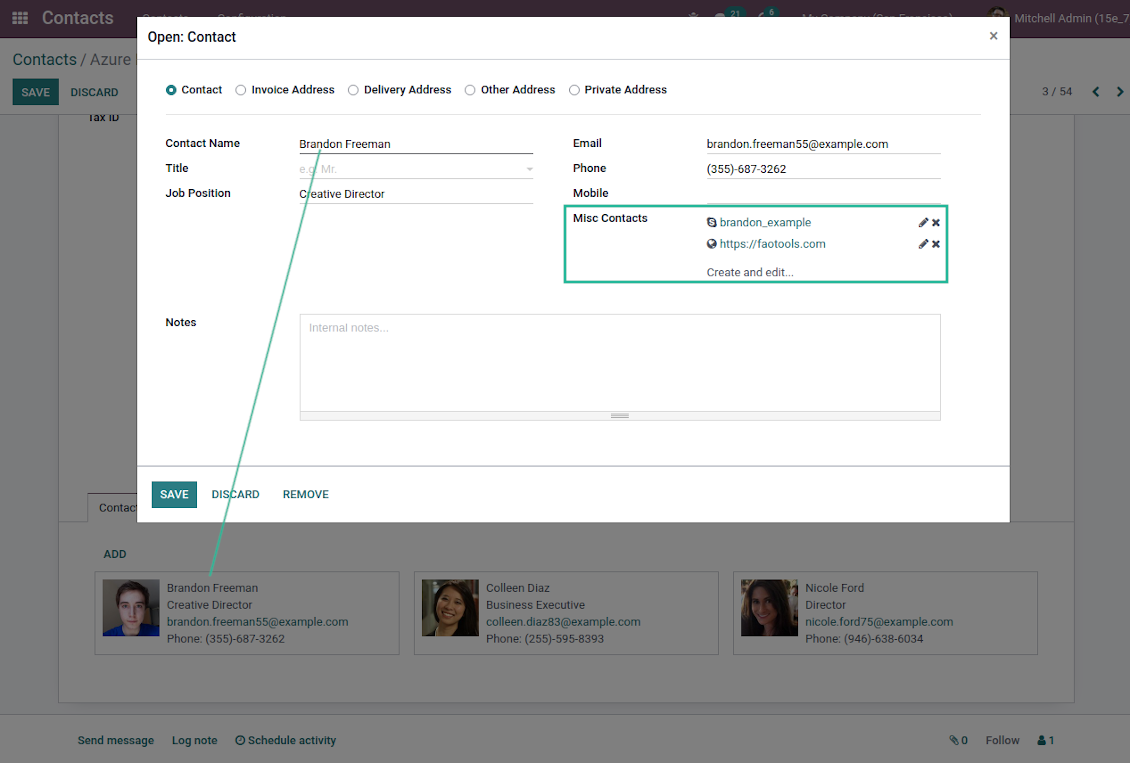Open Mitchell Admin user menu
Screen dimensions: 1130x763
(x=1060, y=18)
